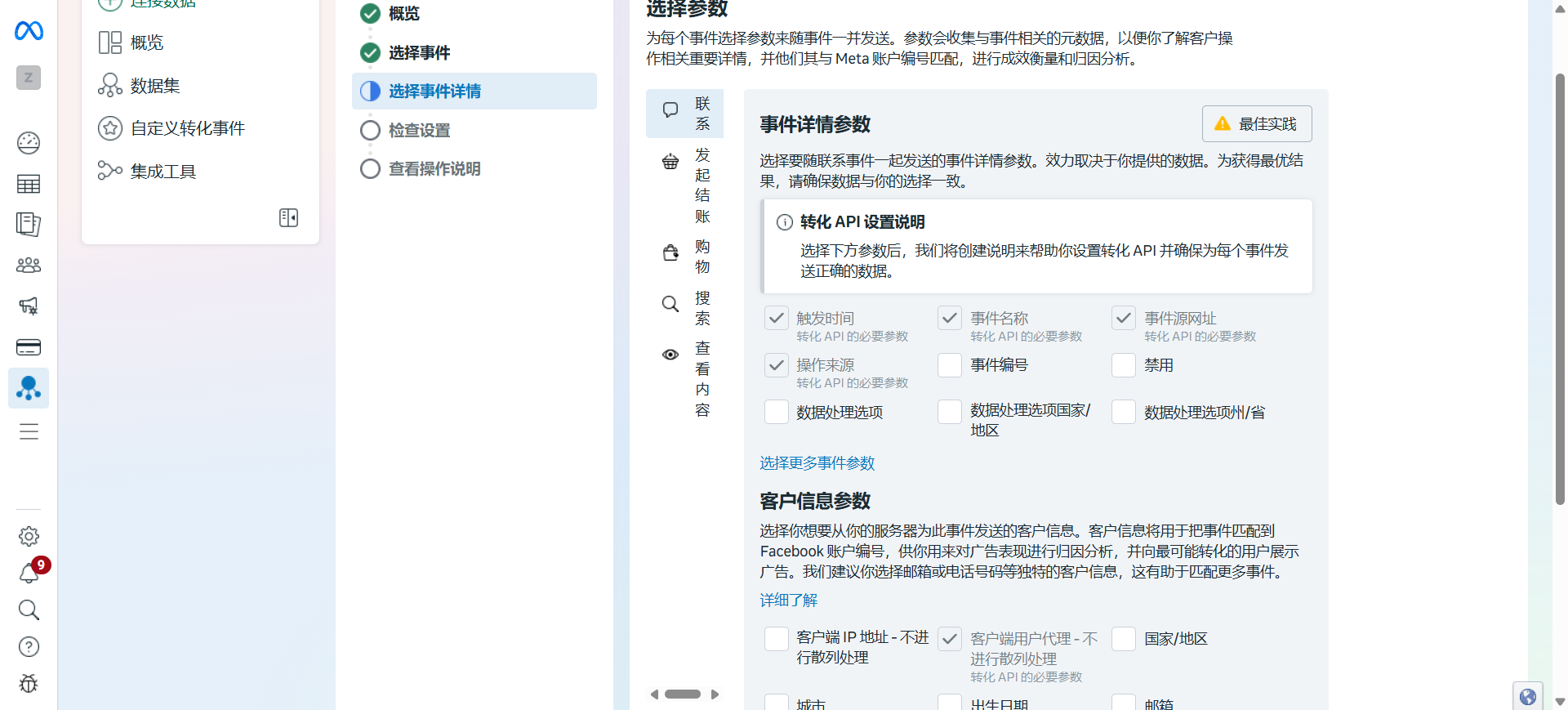The height and width of the screenshot is (710, 1568).
Task: Open the 详细了解 link
Action: click(788, 601)
